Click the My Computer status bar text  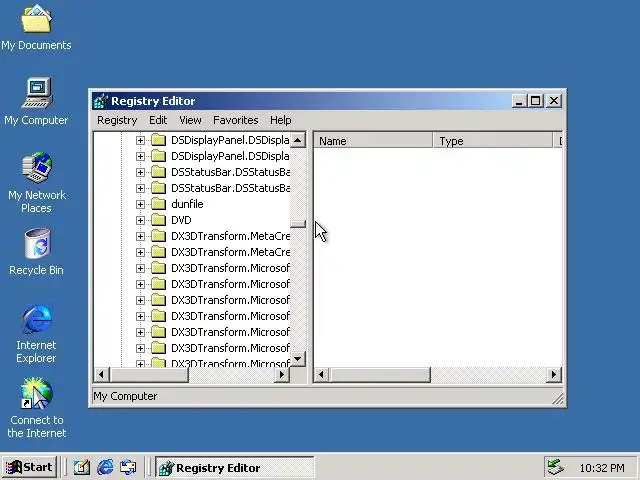pyautogui.click(x=125, y=396)
